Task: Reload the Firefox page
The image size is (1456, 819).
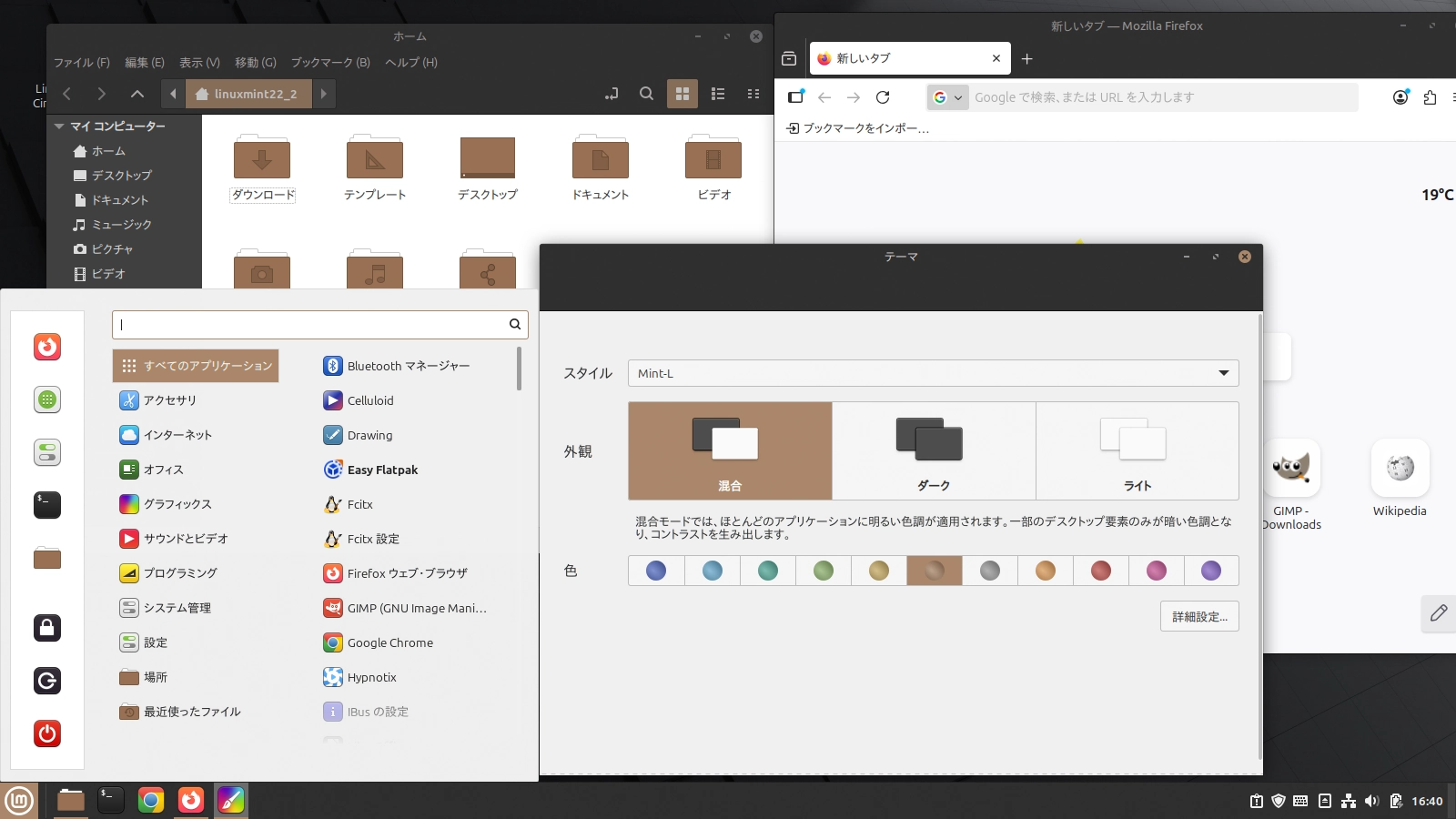Action: pos(883,97)
